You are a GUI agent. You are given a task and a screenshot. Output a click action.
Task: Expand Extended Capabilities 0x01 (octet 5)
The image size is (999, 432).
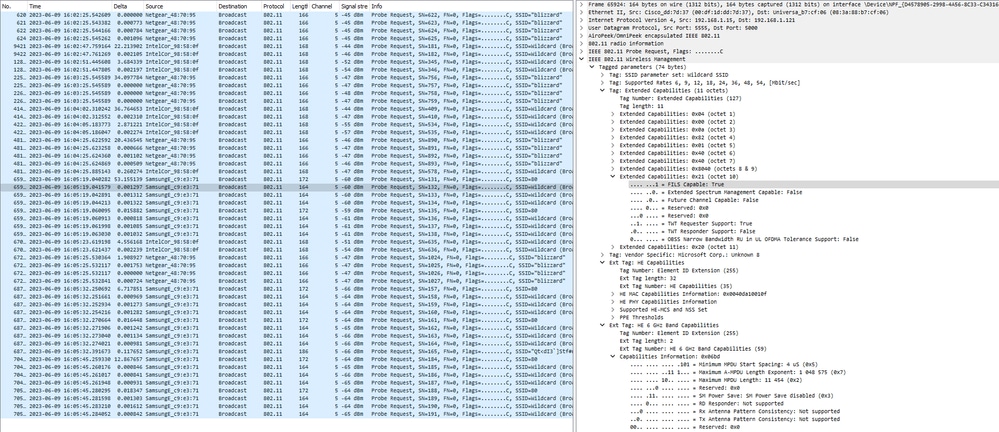614,145
